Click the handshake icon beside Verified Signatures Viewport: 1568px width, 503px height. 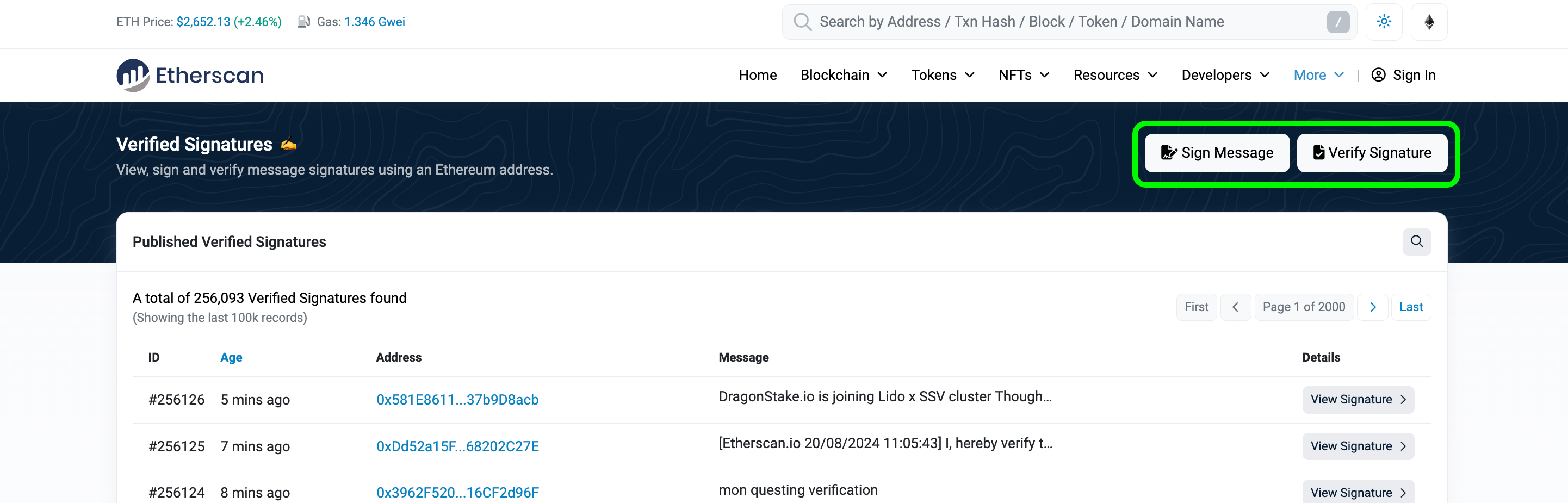coord(288,145)
